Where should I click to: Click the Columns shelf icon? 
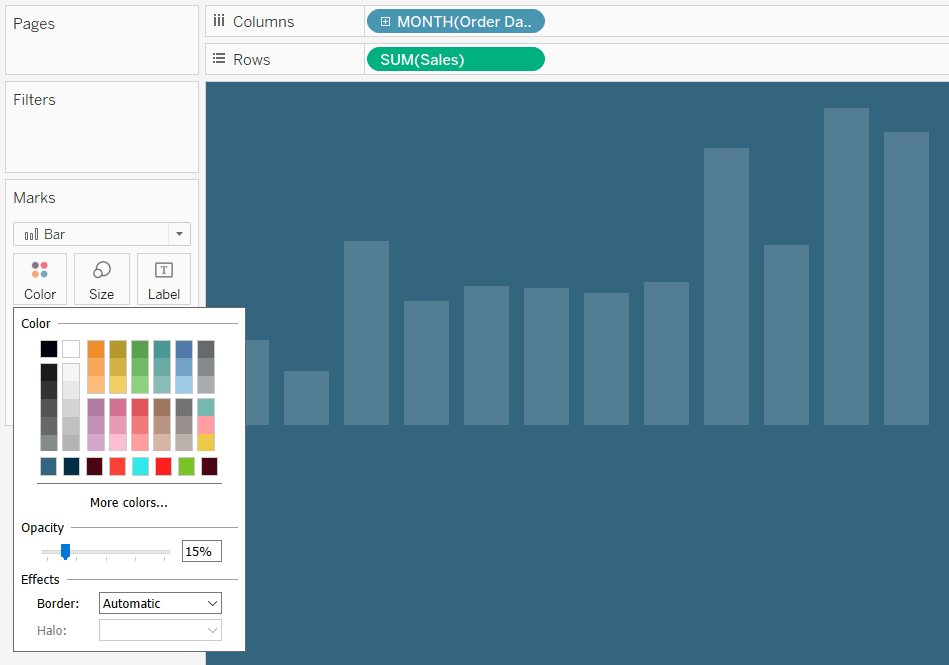(x=218, y=21)
